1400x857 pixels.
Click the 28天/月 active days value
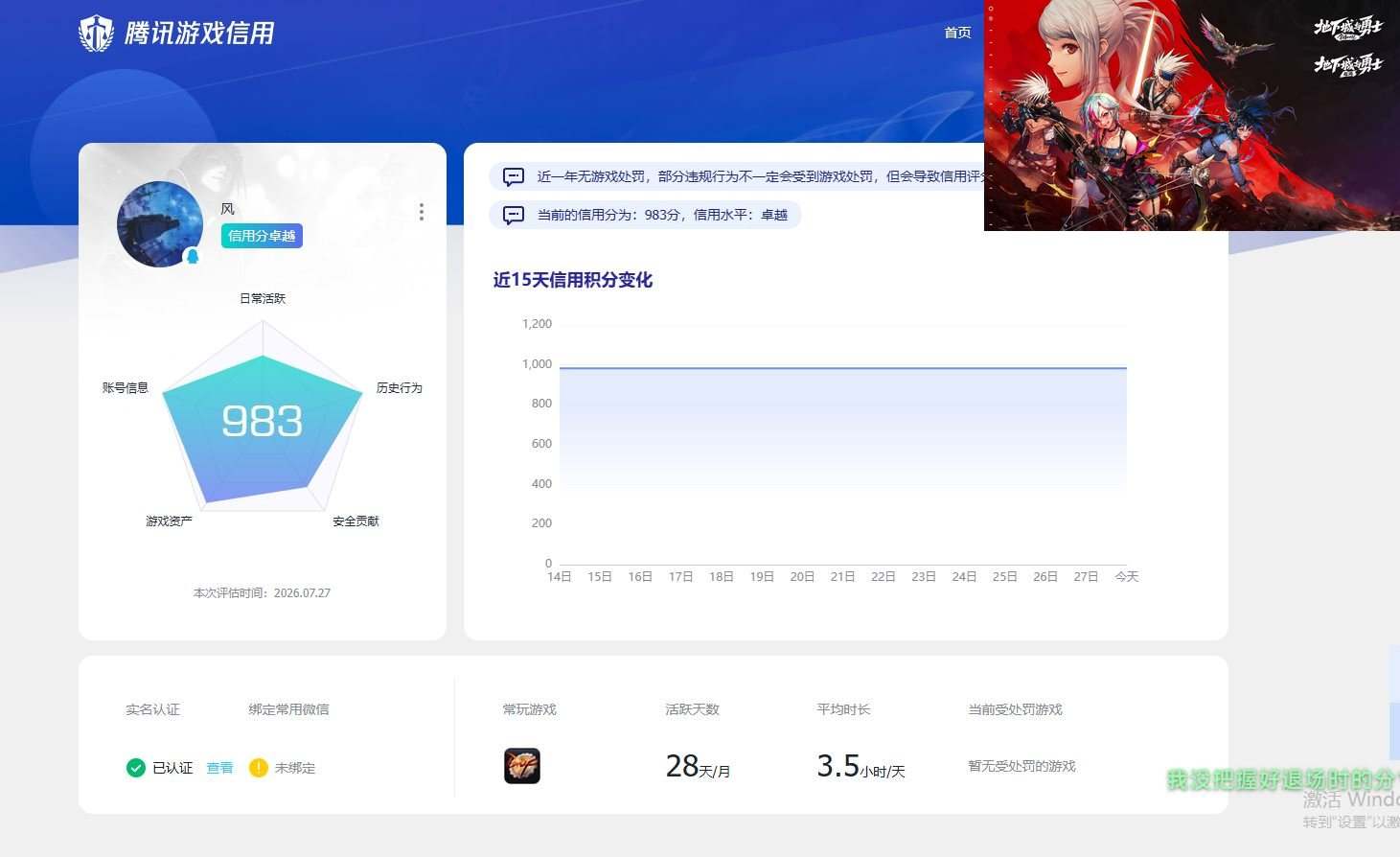[698, 766]
